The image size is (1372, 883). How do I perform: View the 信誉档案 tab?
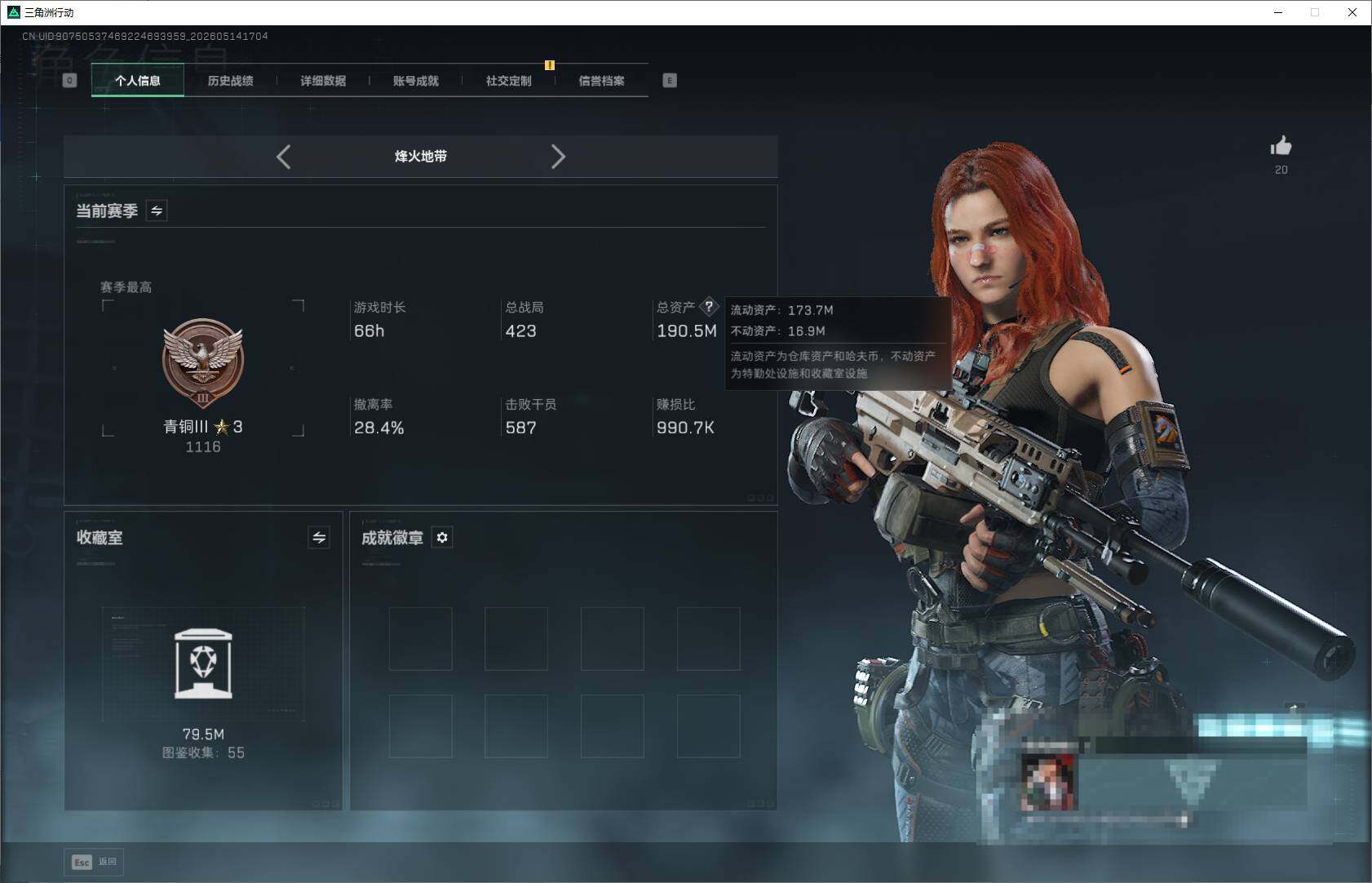[x=602, y=80]
